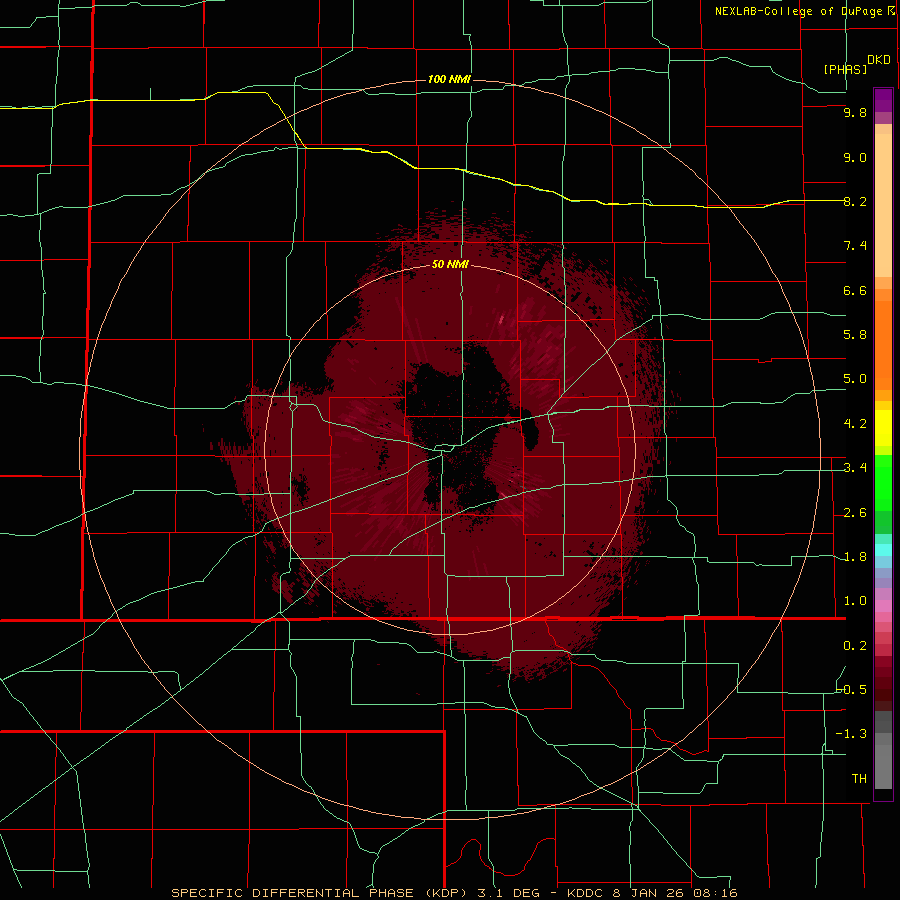
Task: Pick the yellow segment of the color bar
Action: (883, 428)
